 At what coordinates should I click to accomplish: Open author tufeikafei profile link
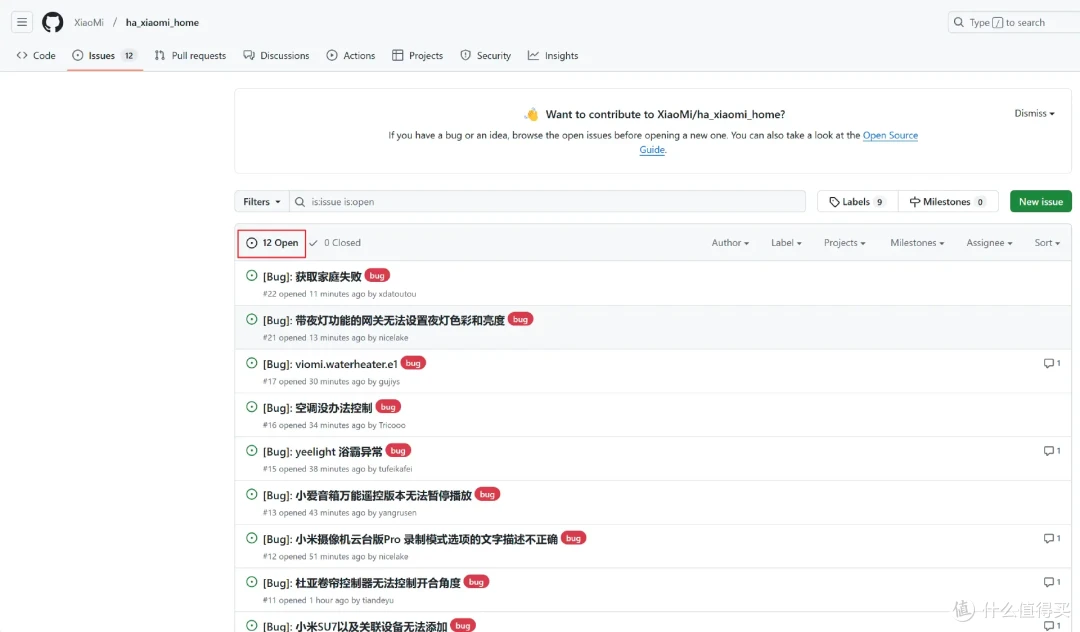click(x=395, y=469)
